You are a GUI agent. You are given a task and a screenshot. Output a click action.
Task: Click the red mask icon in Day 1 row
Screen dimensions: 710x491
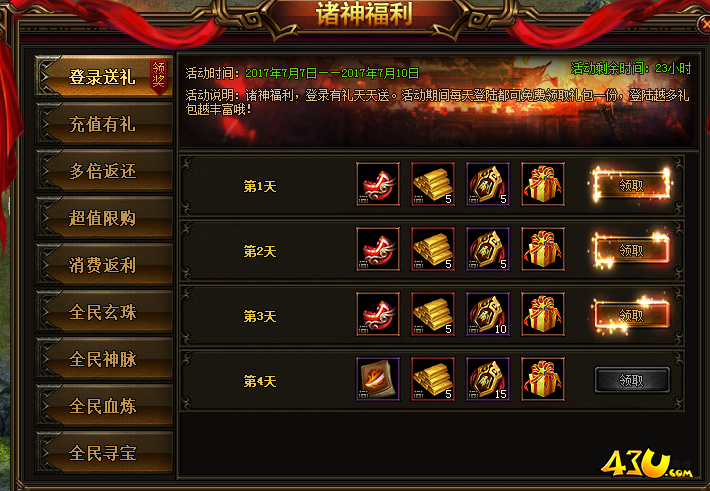pos(378,184)
